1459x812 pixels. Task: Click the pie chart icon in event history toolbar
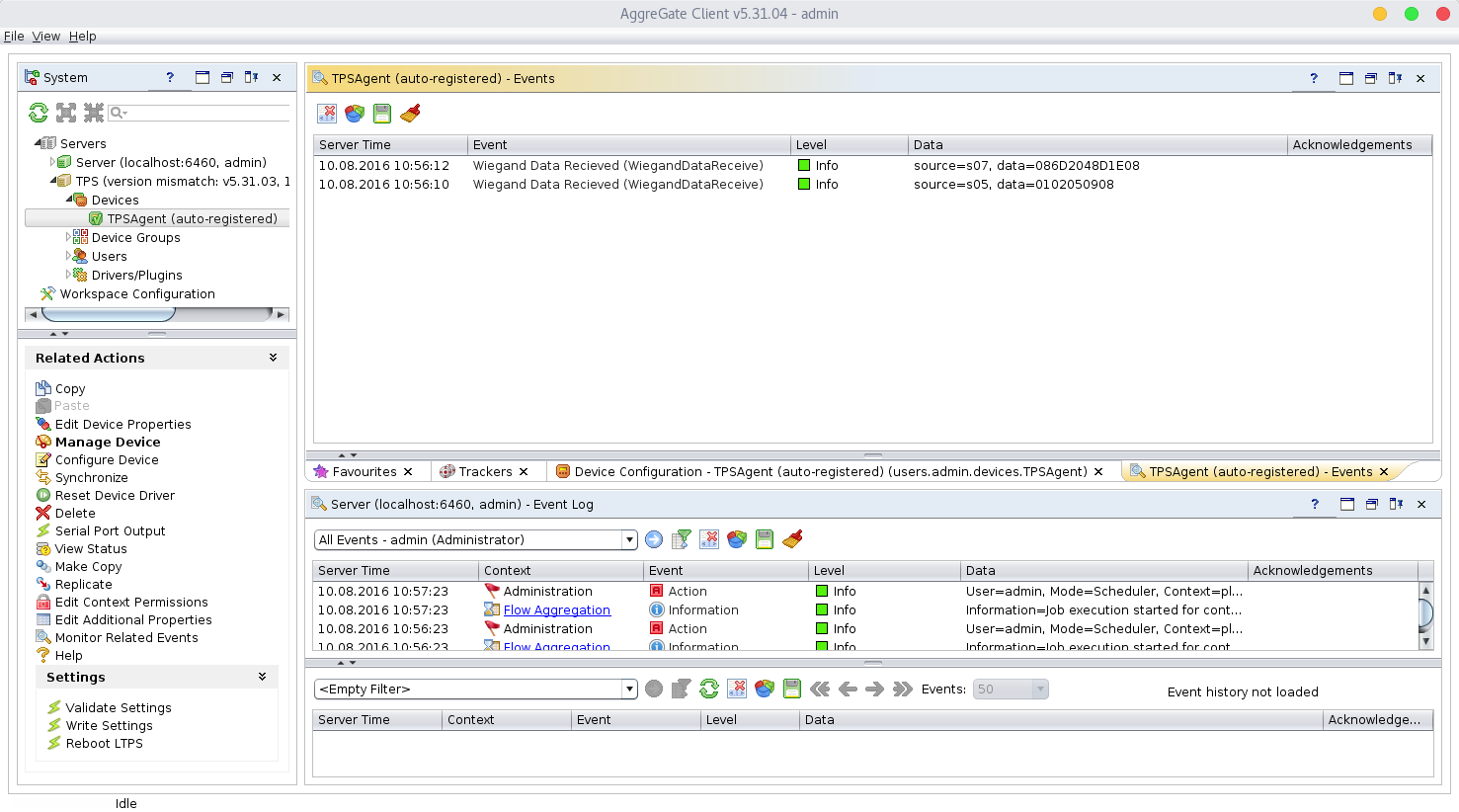[765, 689]
